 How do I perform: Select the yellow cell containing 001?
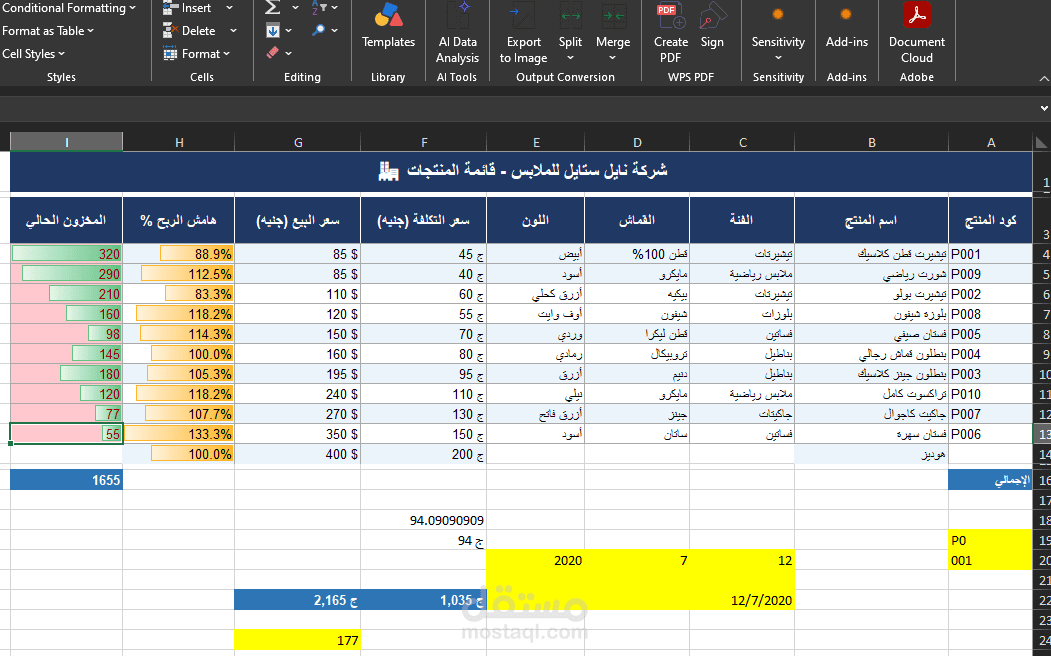[x=991, y=560]
